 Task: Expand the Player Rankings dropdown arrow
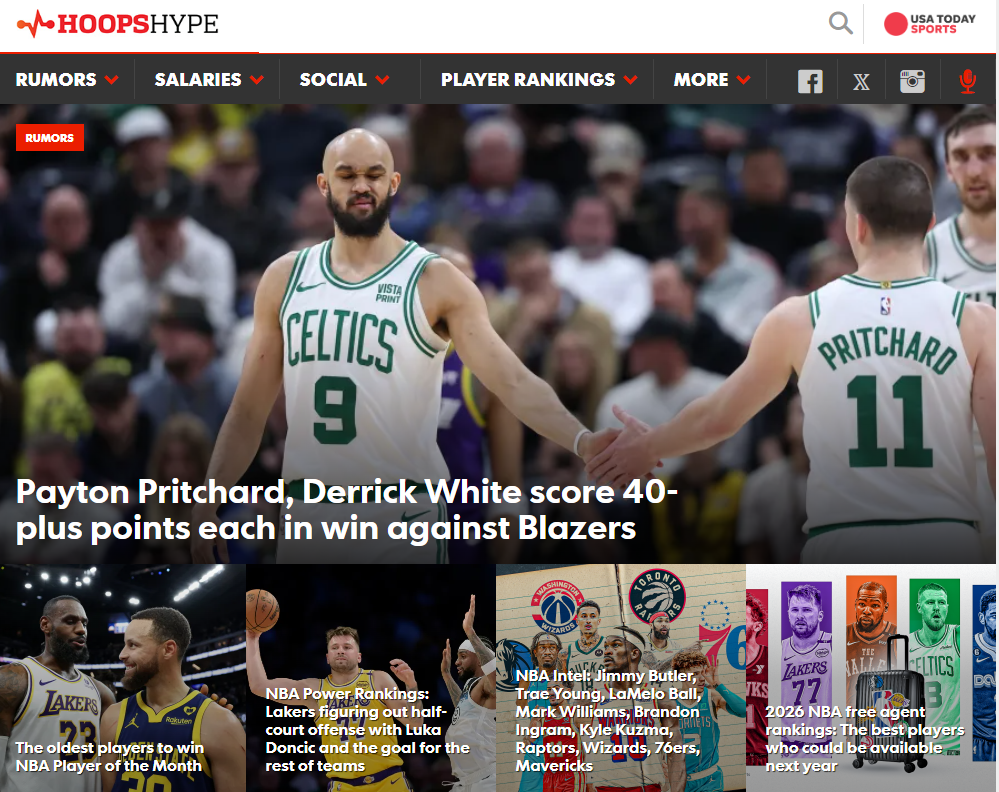(x=631, y=80)
